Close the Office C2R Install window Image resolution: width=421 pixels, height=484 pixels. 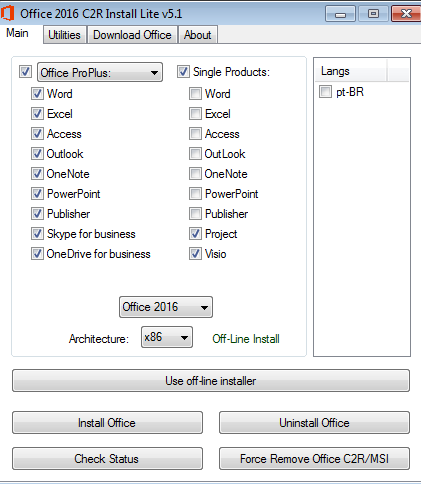[x=406, y=14]
